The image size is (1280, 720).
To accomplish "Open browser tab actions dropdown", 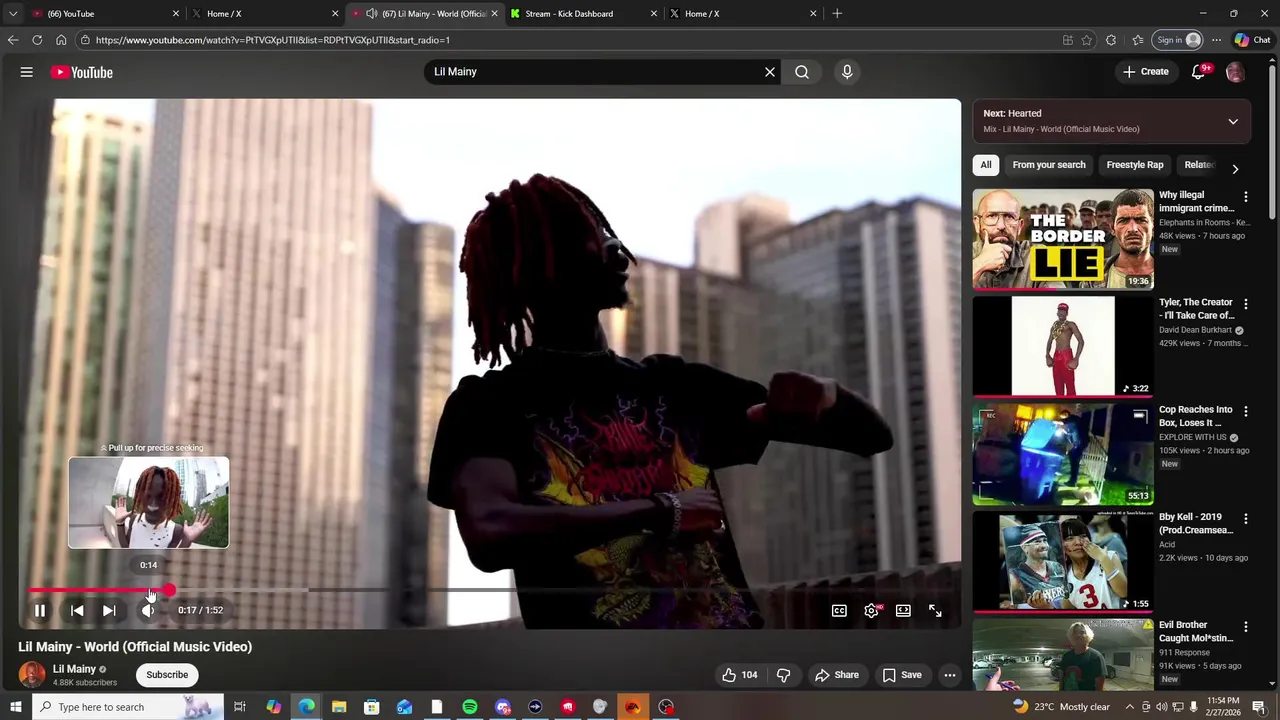I will [12, 14].
